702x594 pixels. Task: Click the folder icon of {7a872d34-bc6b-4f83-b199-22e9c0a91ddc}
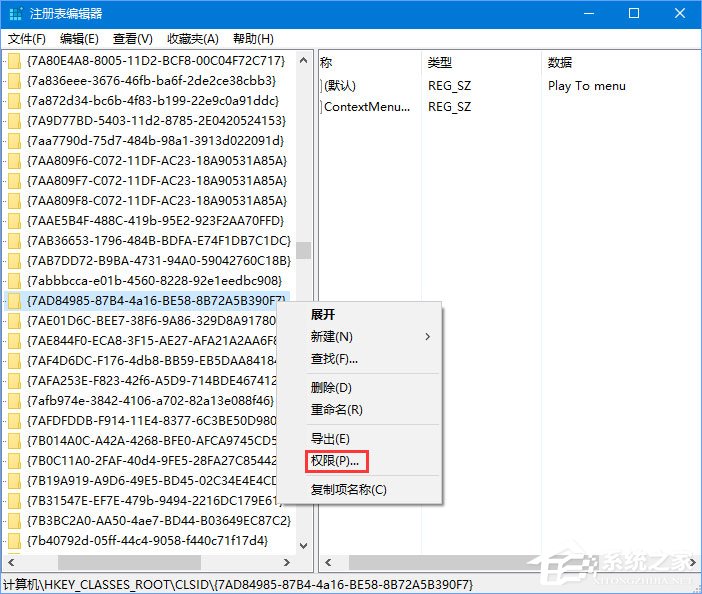(14, 101)
